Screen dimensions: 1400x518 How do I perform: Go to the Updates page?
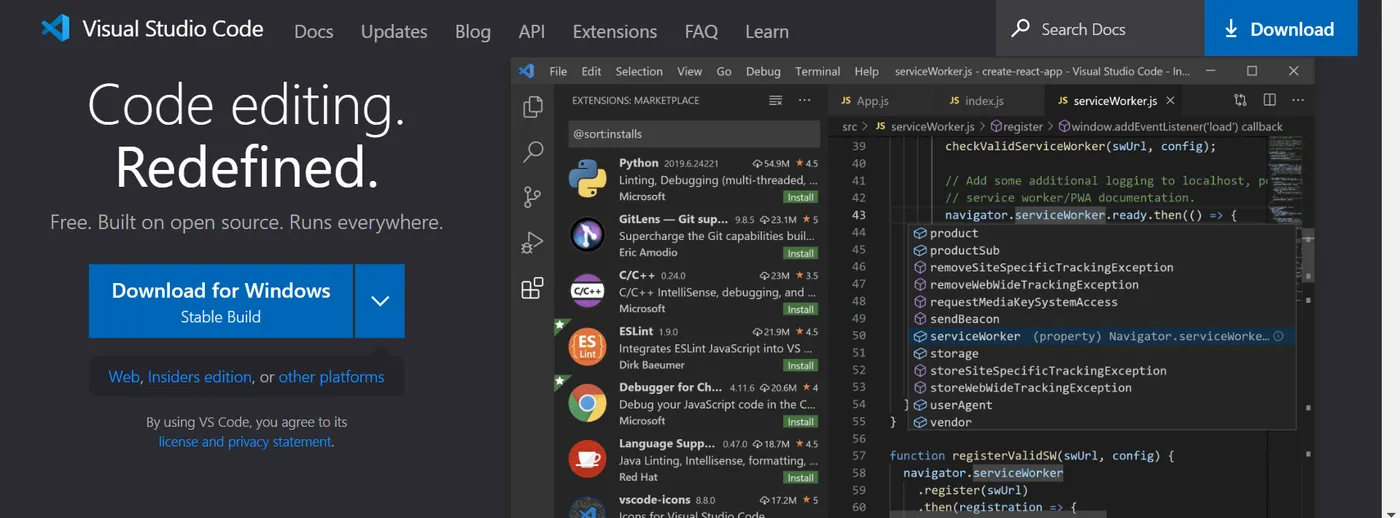pyautogui.click(x=394, y=31)
